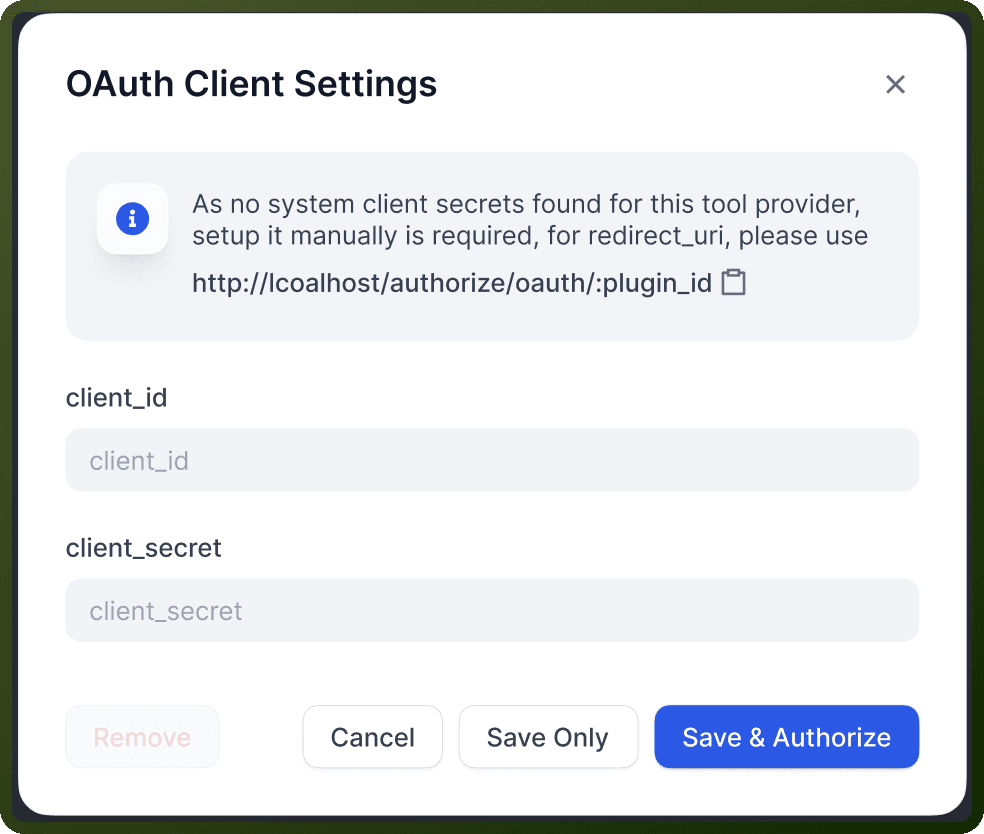Screen dimensions: 984x834
Task: Focus the client_secret input field
Action: coord(492,610)
